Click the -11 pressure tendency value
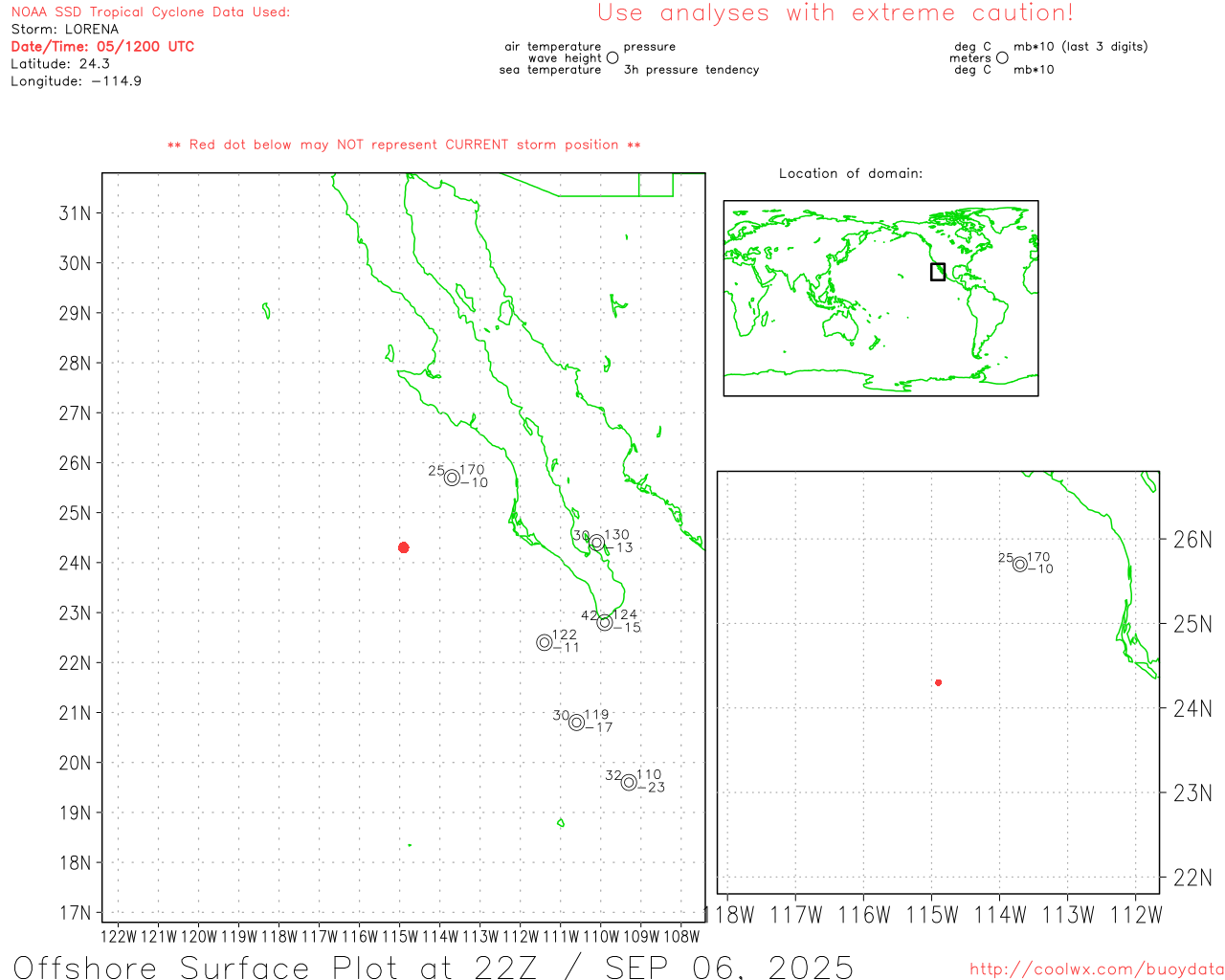Screen dimensions: 1225x980 point(567,648)
